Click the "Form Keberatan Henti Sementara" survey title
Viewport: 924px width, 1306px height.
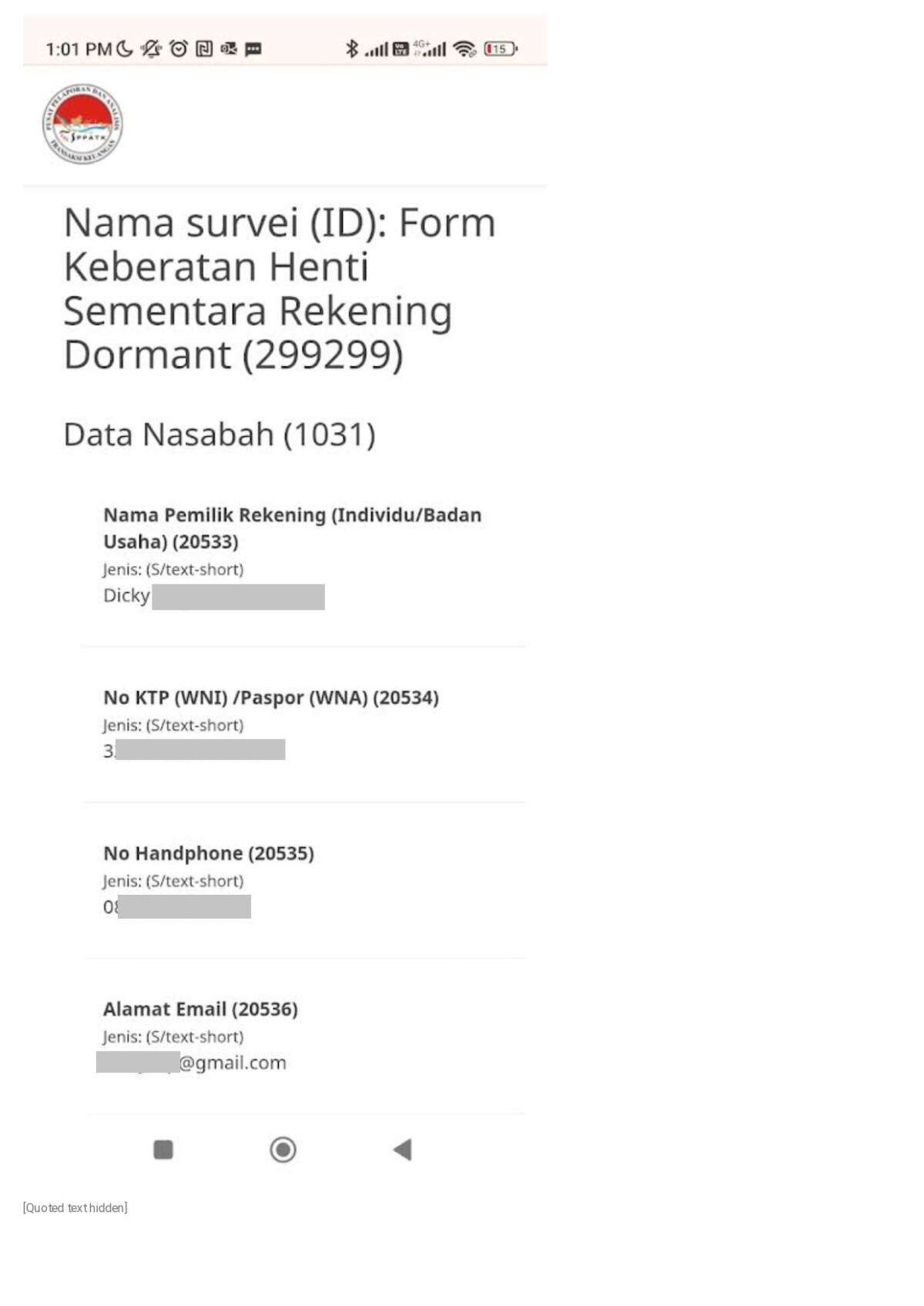click(x=279, y=288)
